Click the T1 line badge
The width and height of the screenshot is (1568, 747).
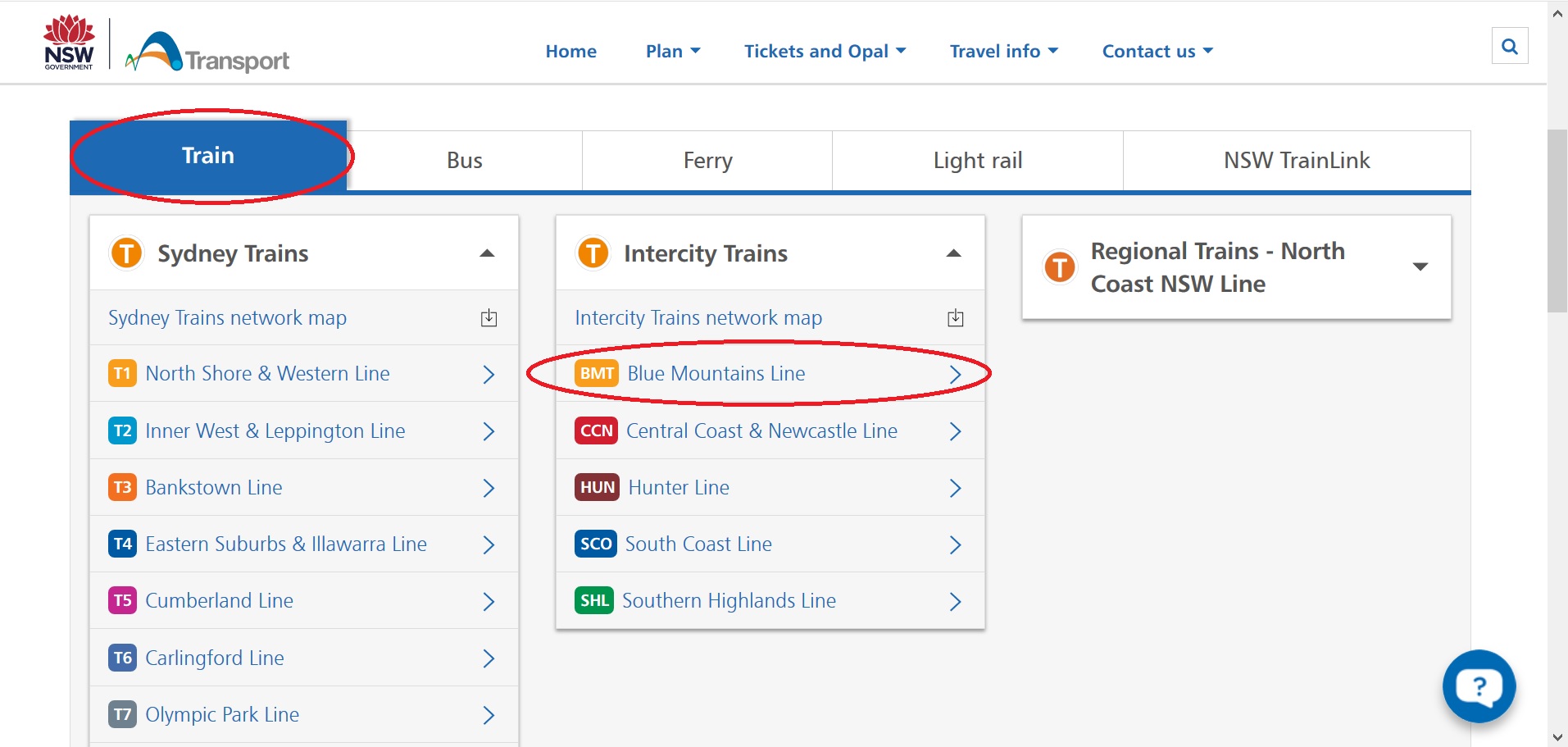(122, 374)
